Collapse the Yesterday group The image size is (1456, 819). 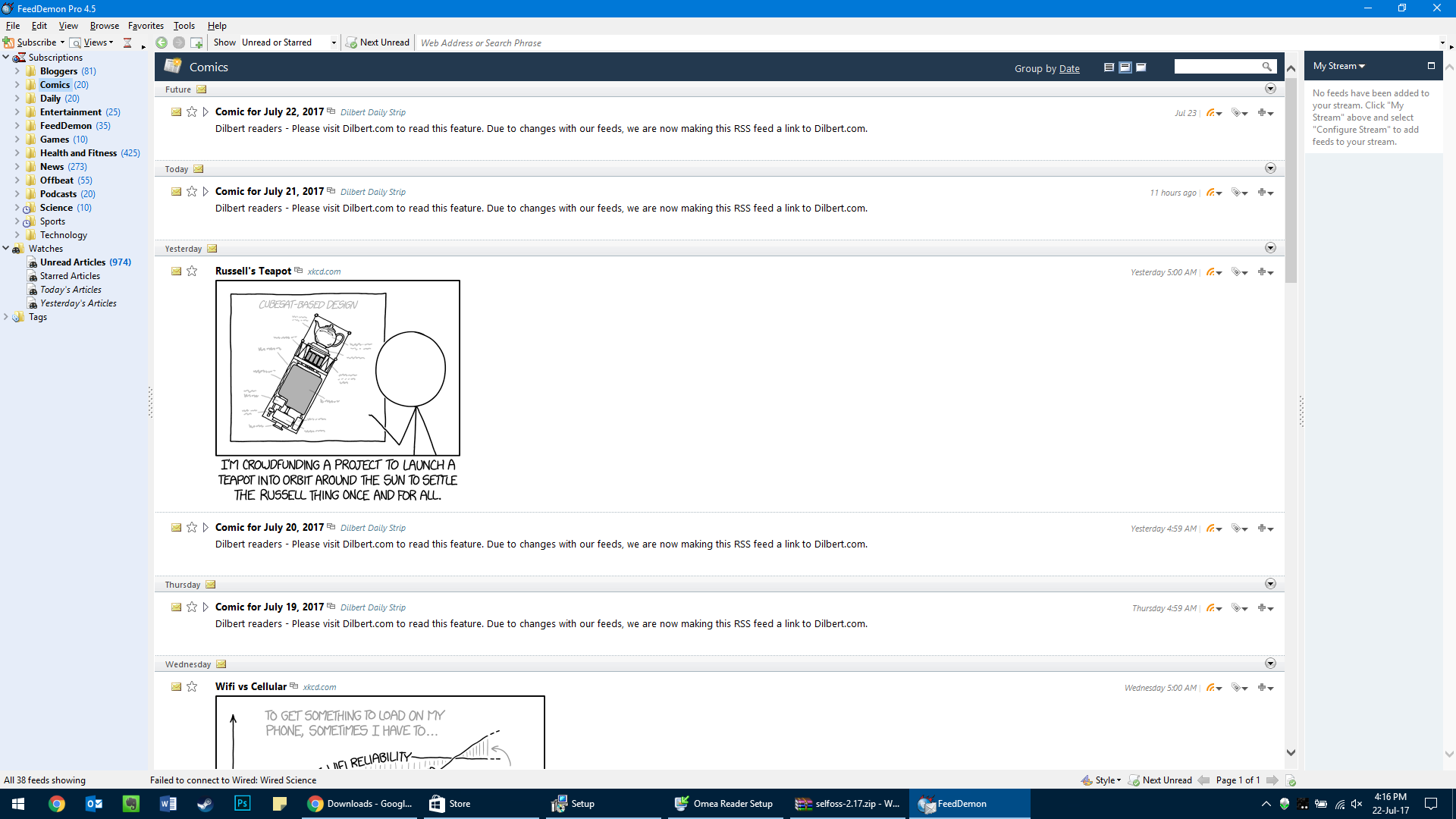1270,248
